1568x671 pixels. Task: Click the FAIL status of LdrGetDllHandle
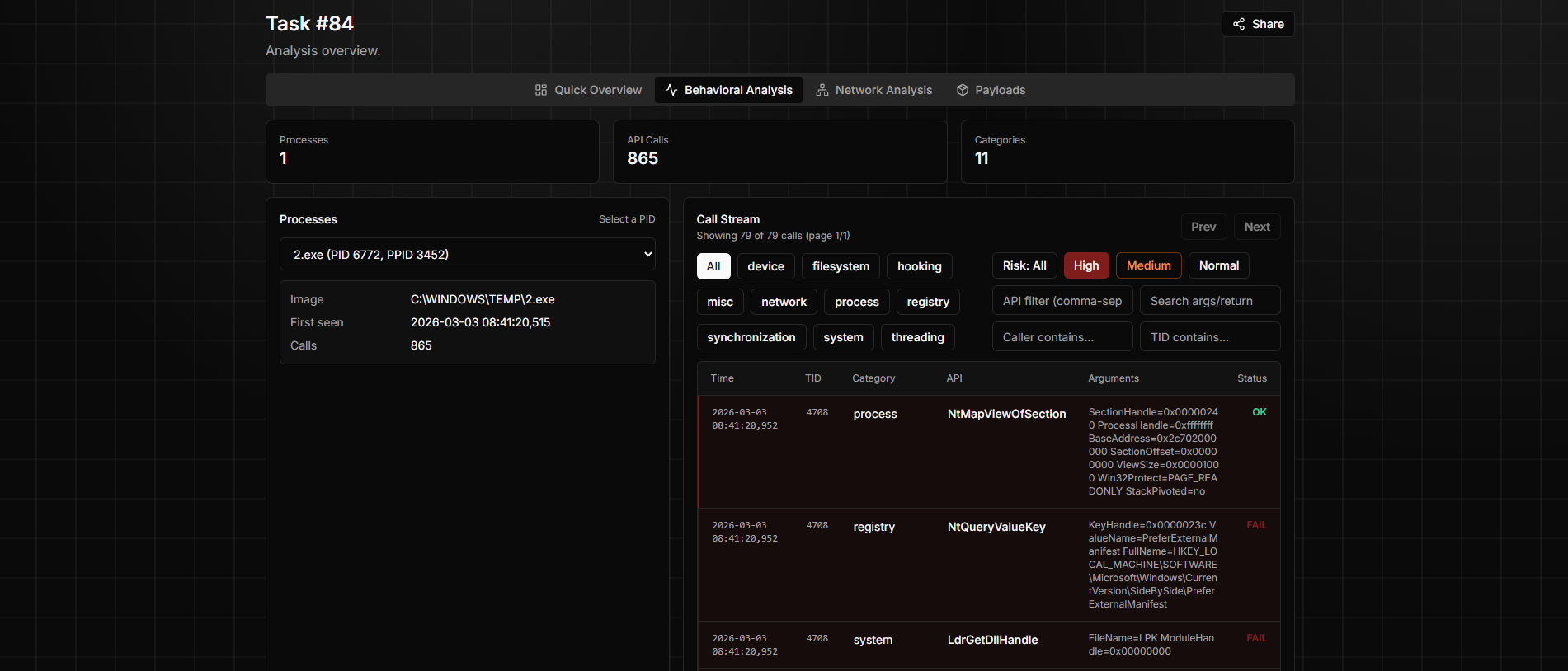pyautogui.click(x=1256, y=638)
